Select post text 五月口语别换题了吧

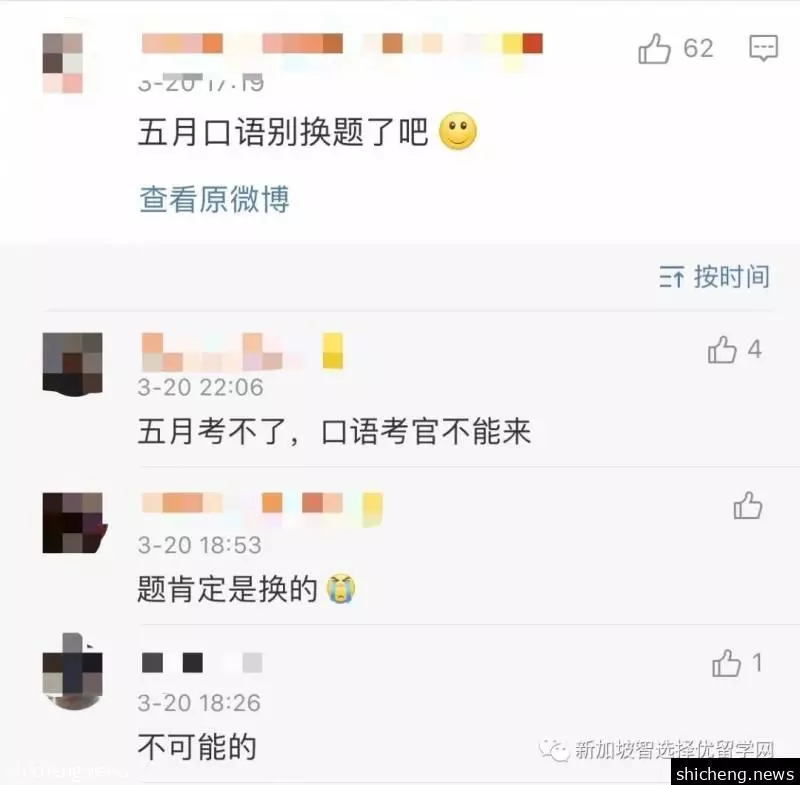click(283, 132)
